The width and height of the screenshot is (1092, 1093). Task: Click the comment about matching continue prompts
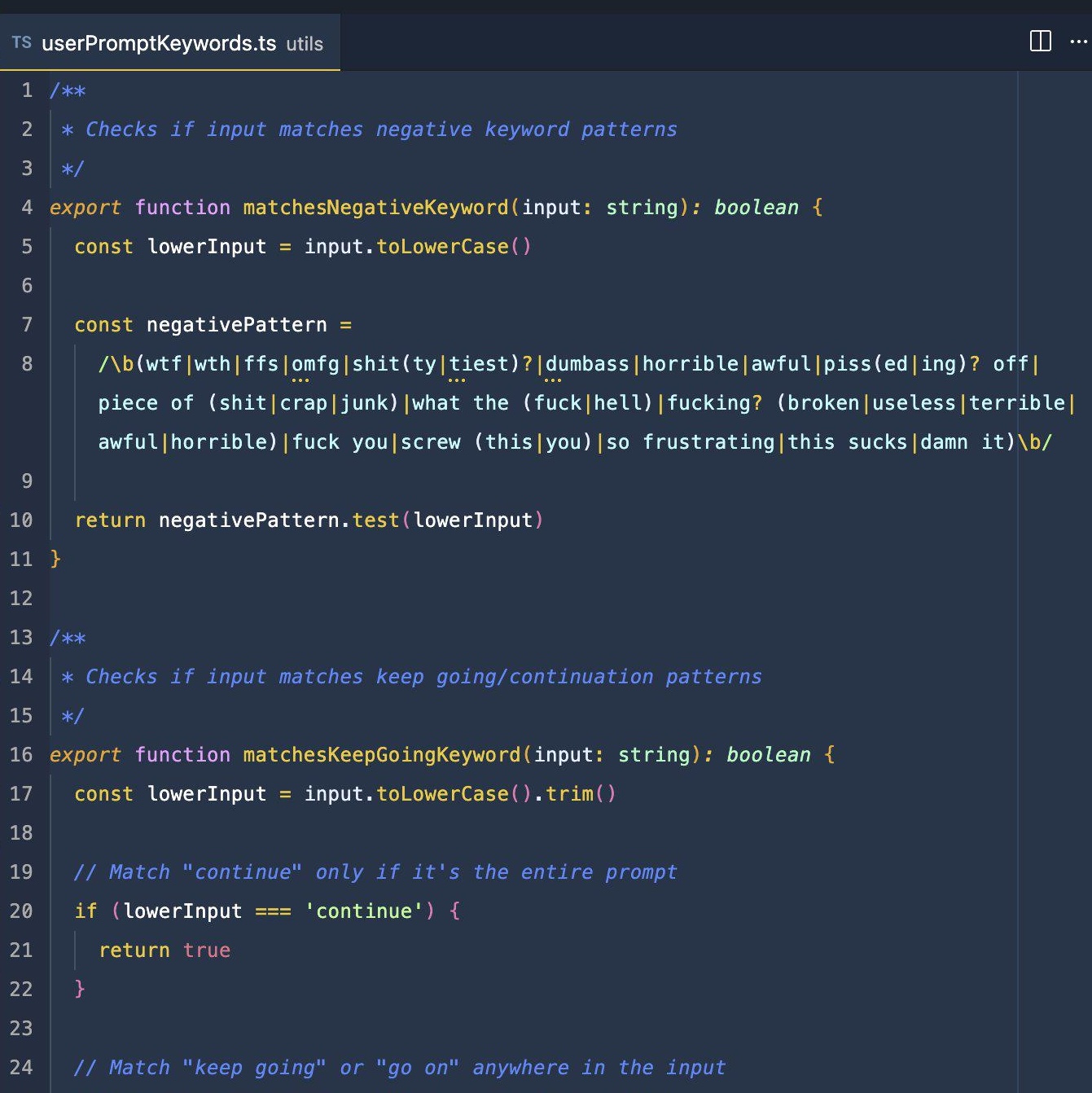[375, 872]
